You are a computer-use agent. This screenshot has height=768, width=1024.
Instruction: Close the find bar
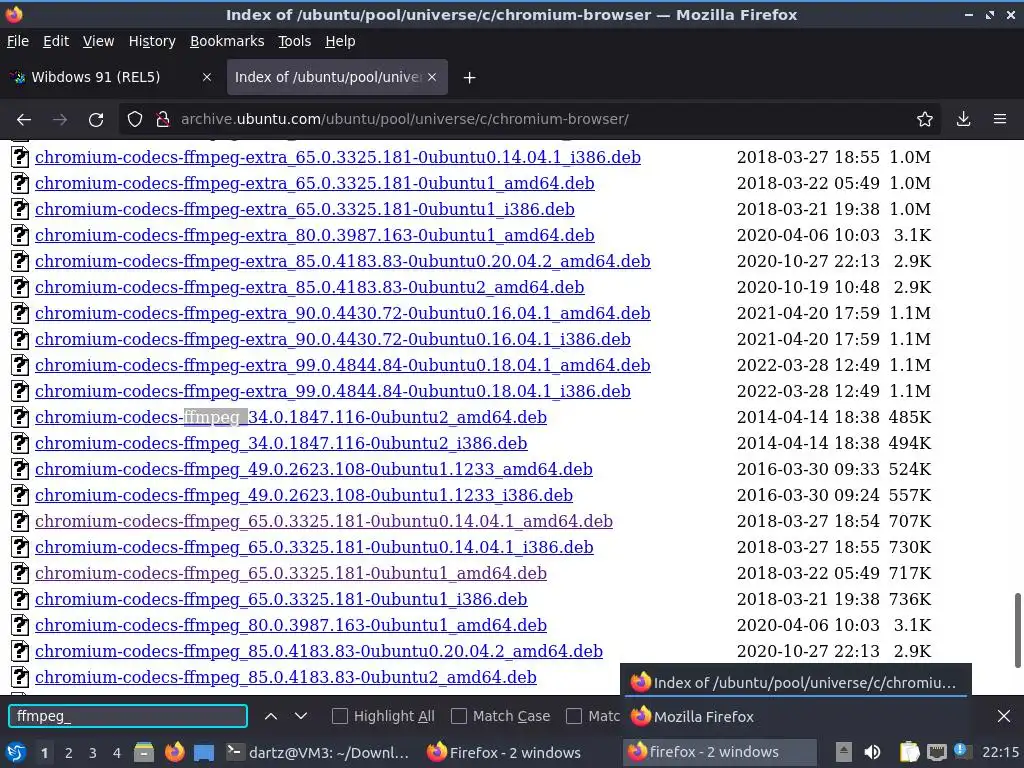click(x=1004, y=716)
